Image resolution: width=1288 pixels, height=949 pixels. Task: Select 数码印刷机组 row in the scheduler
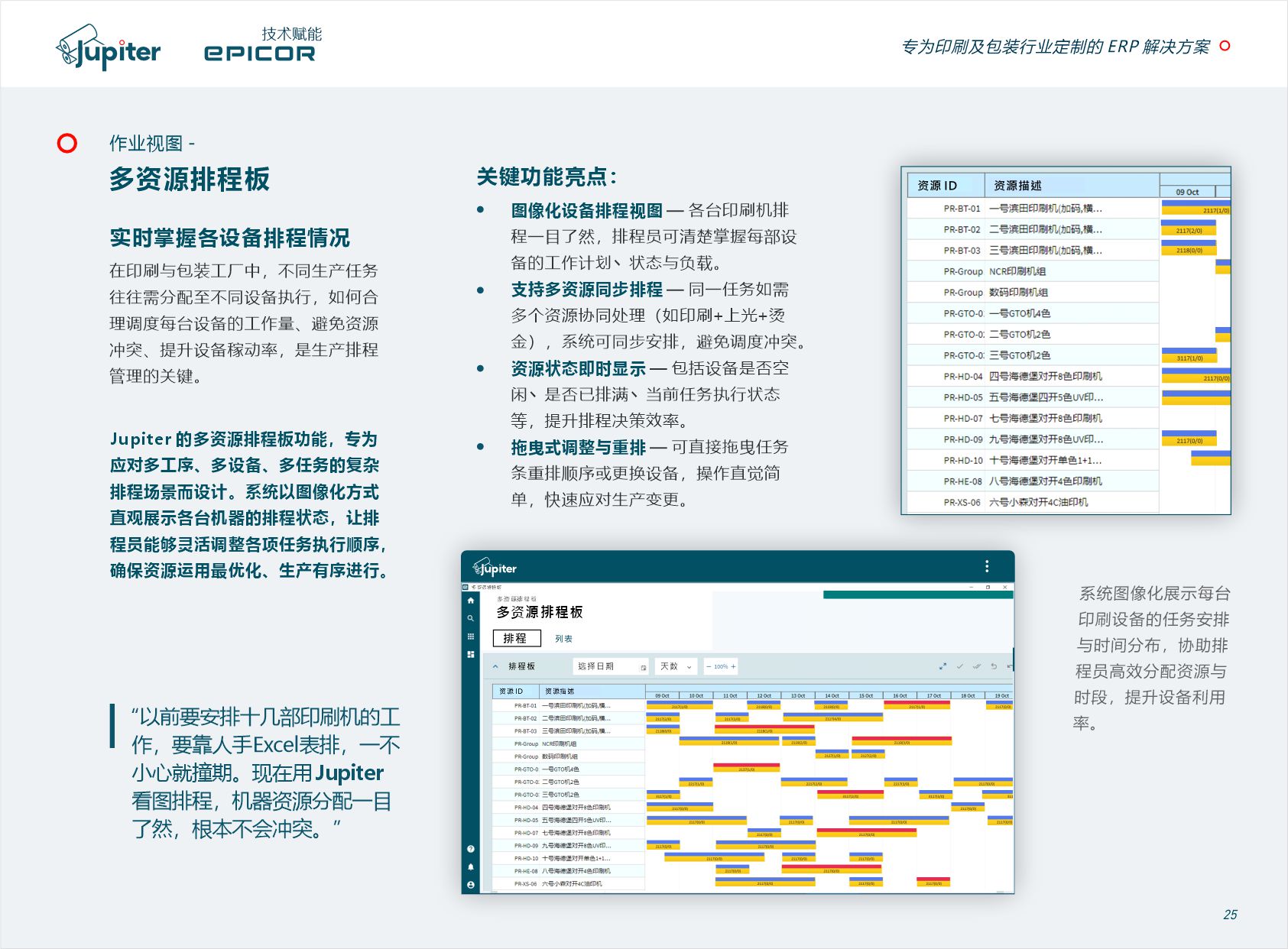568,756
